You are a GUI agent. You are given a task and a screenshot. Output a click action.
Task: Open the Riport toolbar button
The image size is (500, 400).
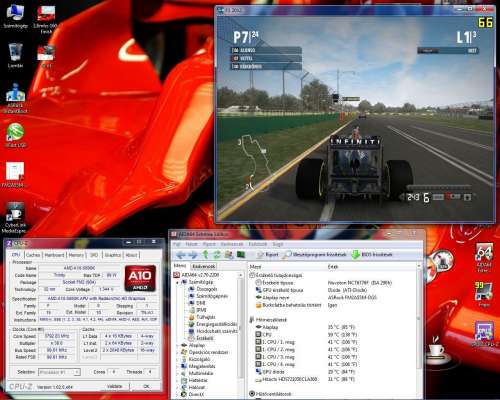tap(268, 255)
